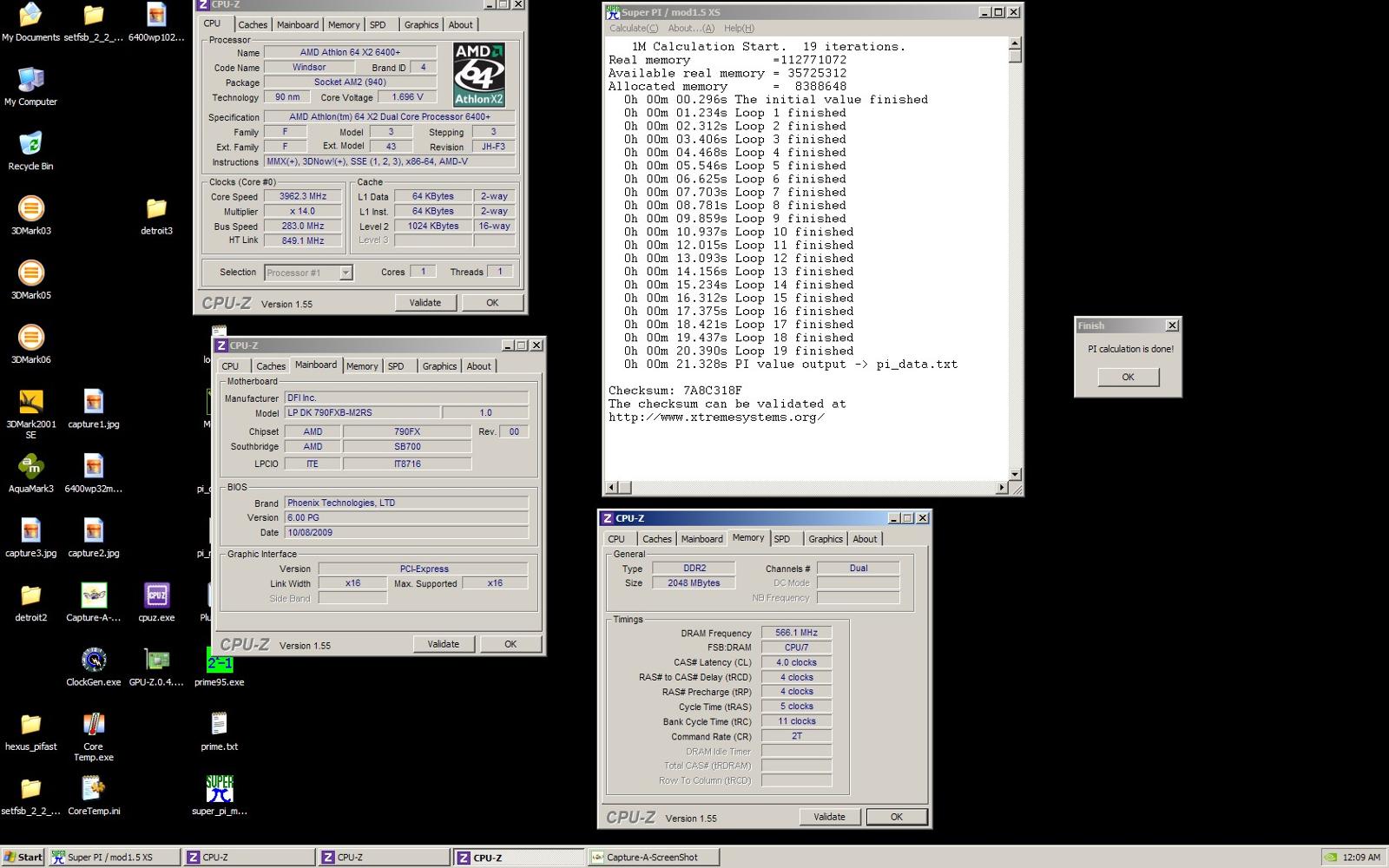Open Help menu in Super PI
The image size is (1389, 868).
tap(739, 28)
